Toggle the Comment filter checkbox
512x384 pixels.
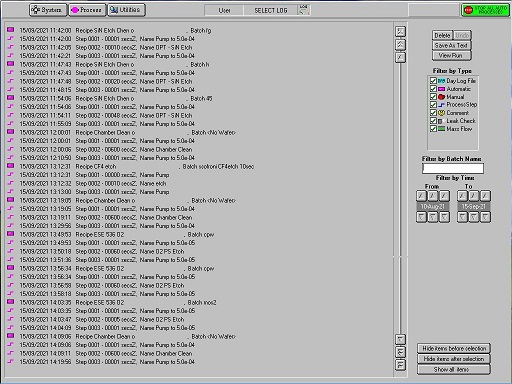point(433,113)
